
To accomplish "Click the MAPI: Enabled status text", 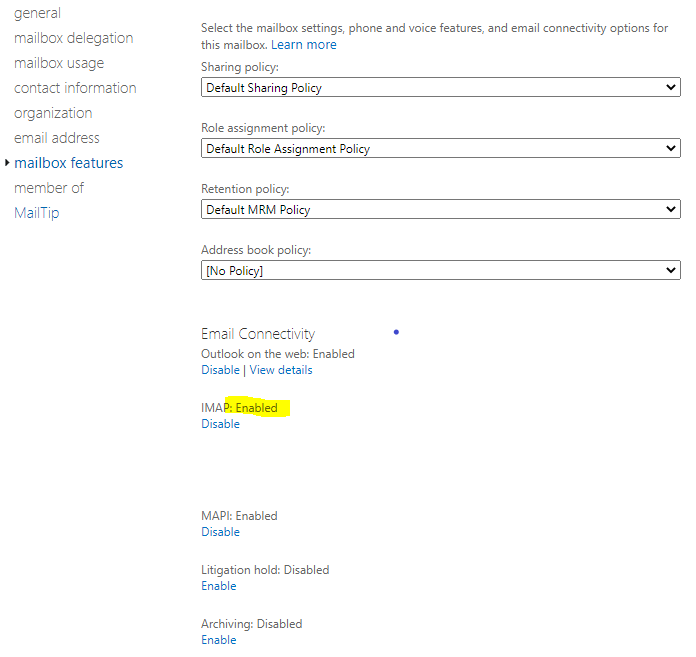I will (239, 516).
